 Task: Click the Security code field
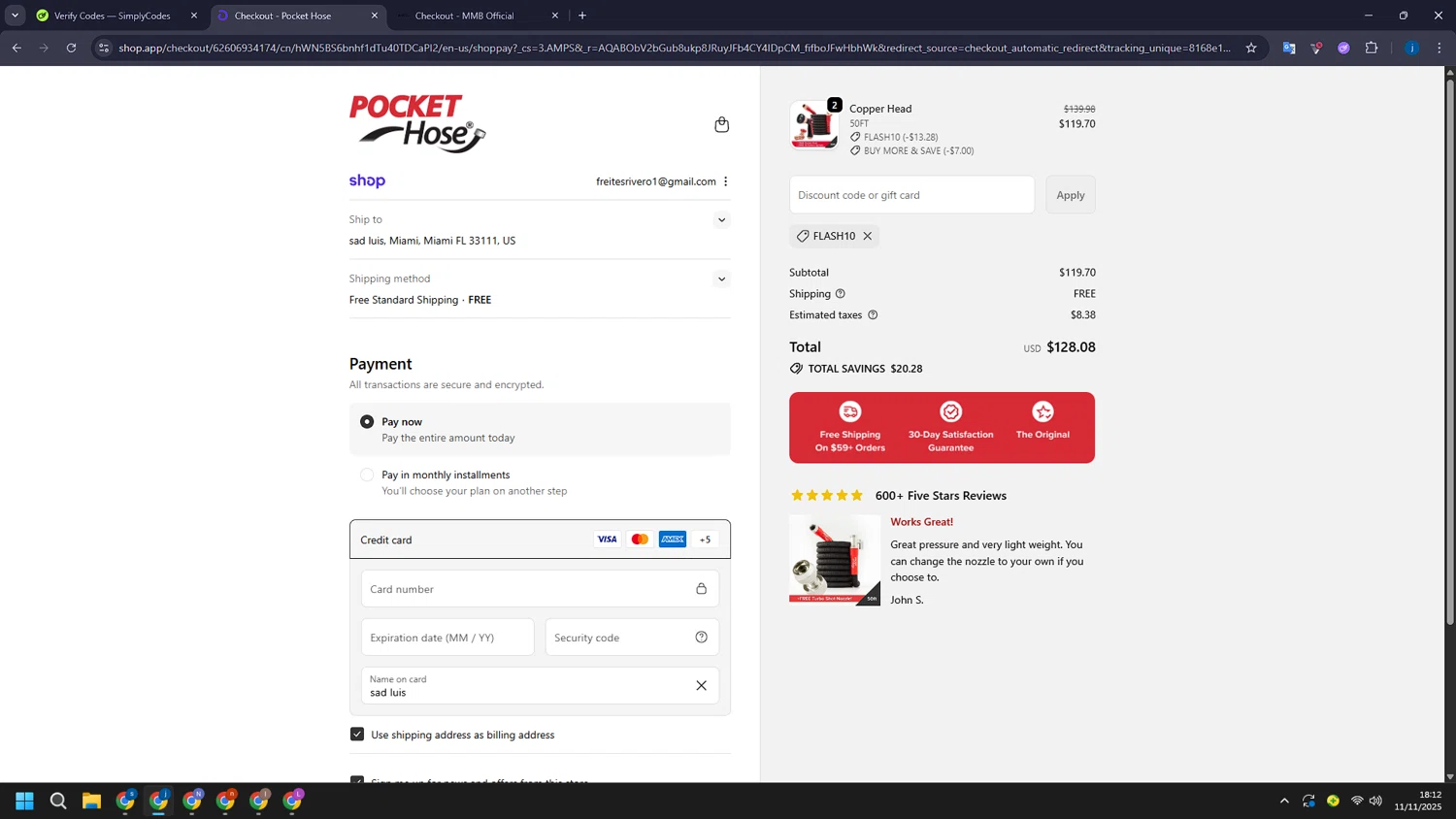tap(632, 638)
